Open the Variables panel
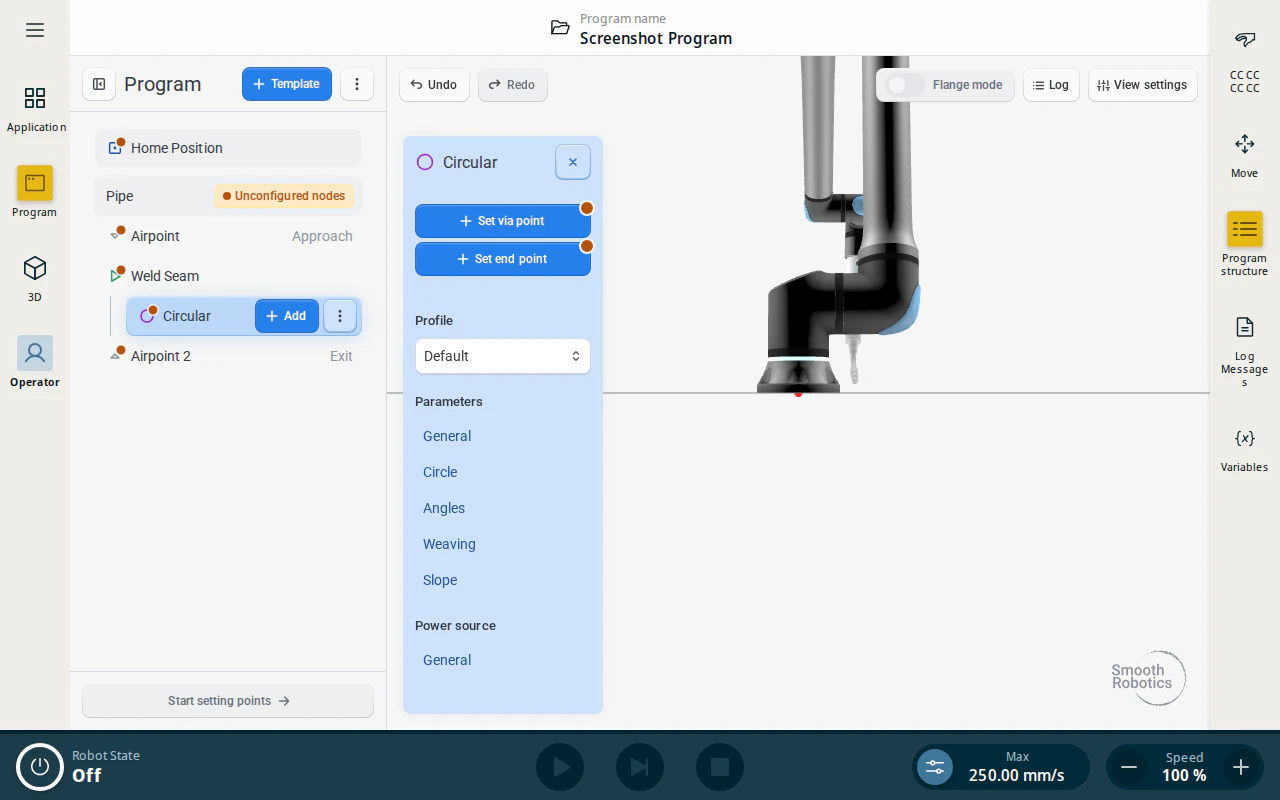 tap(1245, 449)
